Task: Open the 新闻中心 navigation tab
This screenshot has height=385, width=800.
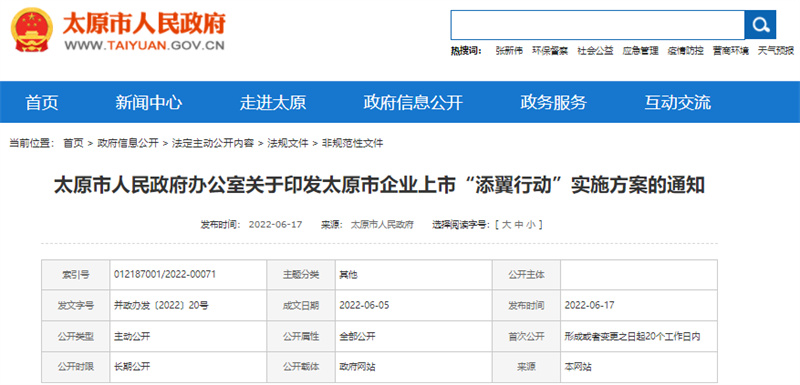Action: click(x=148, y=102)
